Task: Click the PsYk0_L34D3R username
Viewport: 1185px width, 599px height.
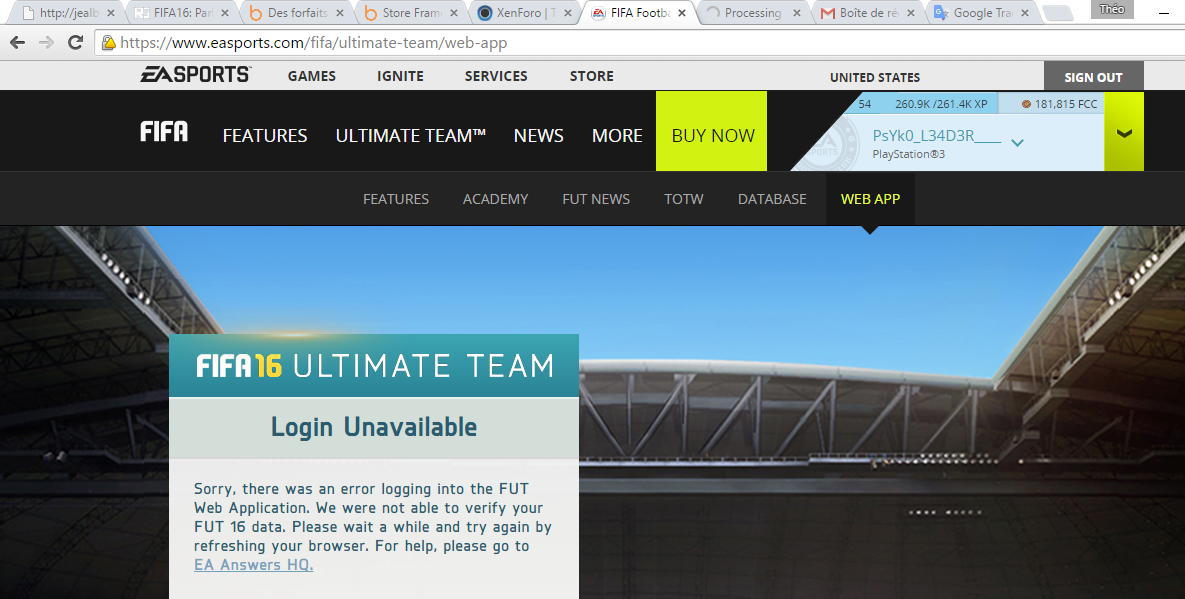Action: coord(936,136)
